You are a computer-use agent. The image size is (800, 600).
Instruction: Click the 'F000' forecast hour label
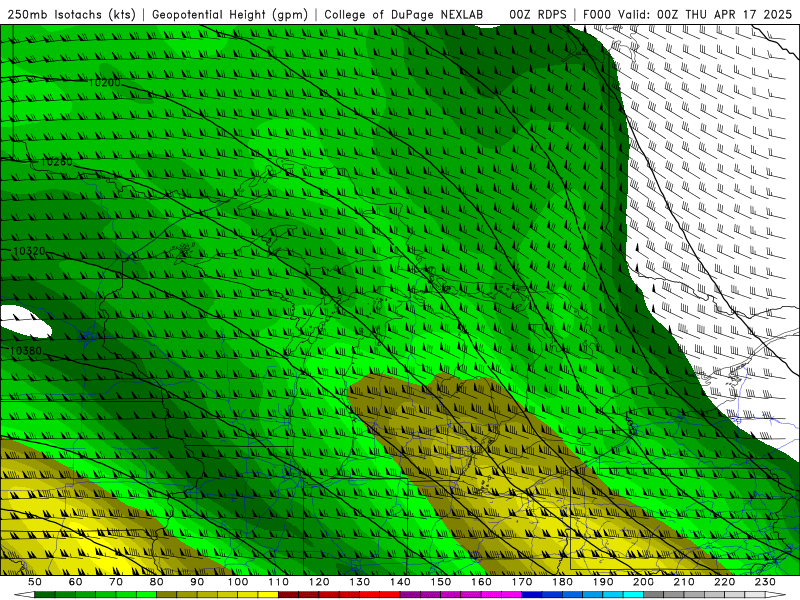point(597,14)
